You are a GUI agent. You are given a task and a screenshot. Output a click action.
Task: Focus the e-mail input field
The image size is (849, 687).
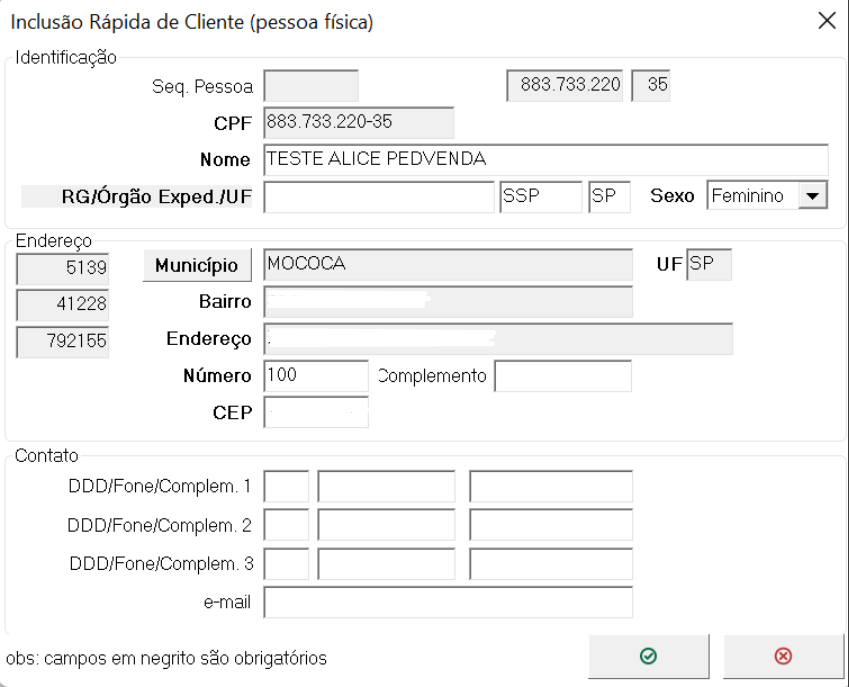(448, 603)
